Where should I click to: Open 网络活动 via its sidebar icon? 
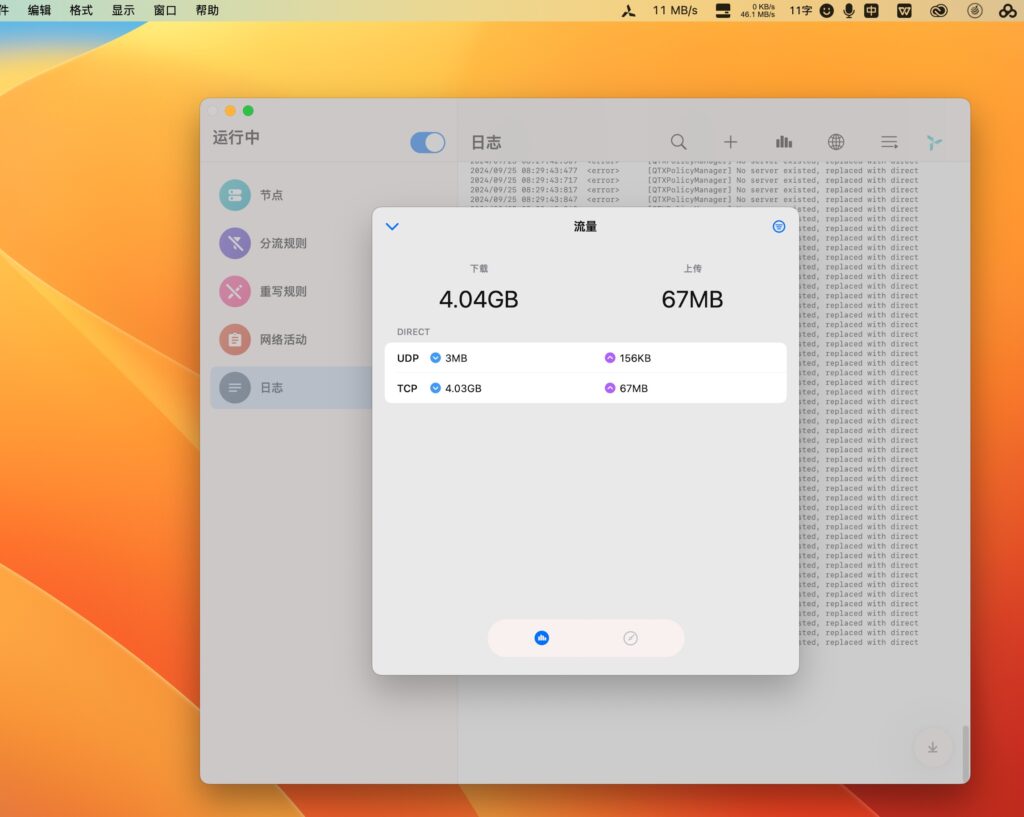click(x=234, y=339)
